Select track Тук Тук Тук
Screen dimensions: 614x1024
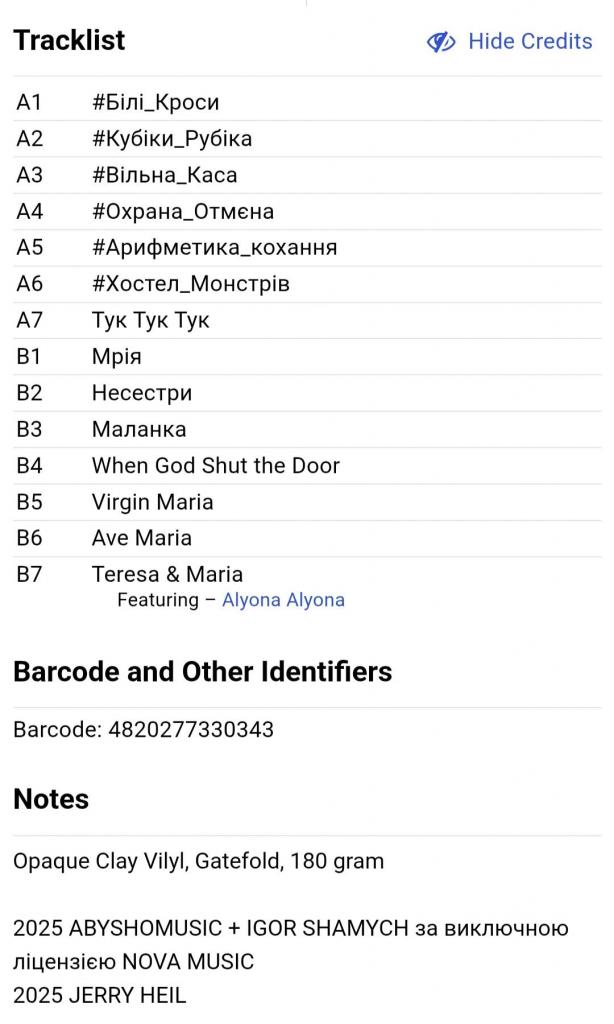coord(150,320)
